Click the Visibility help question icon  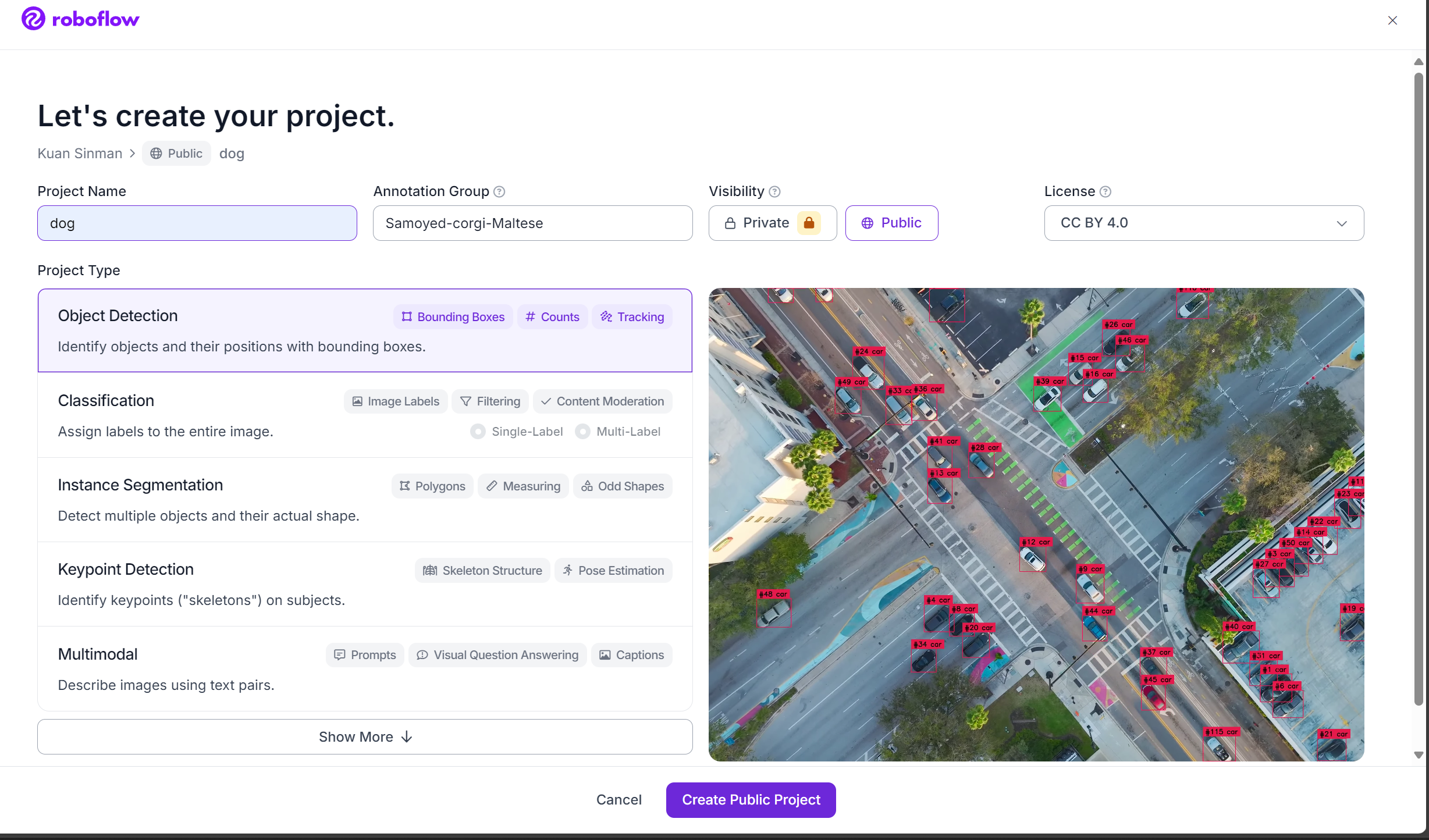(x=774, y=191)
